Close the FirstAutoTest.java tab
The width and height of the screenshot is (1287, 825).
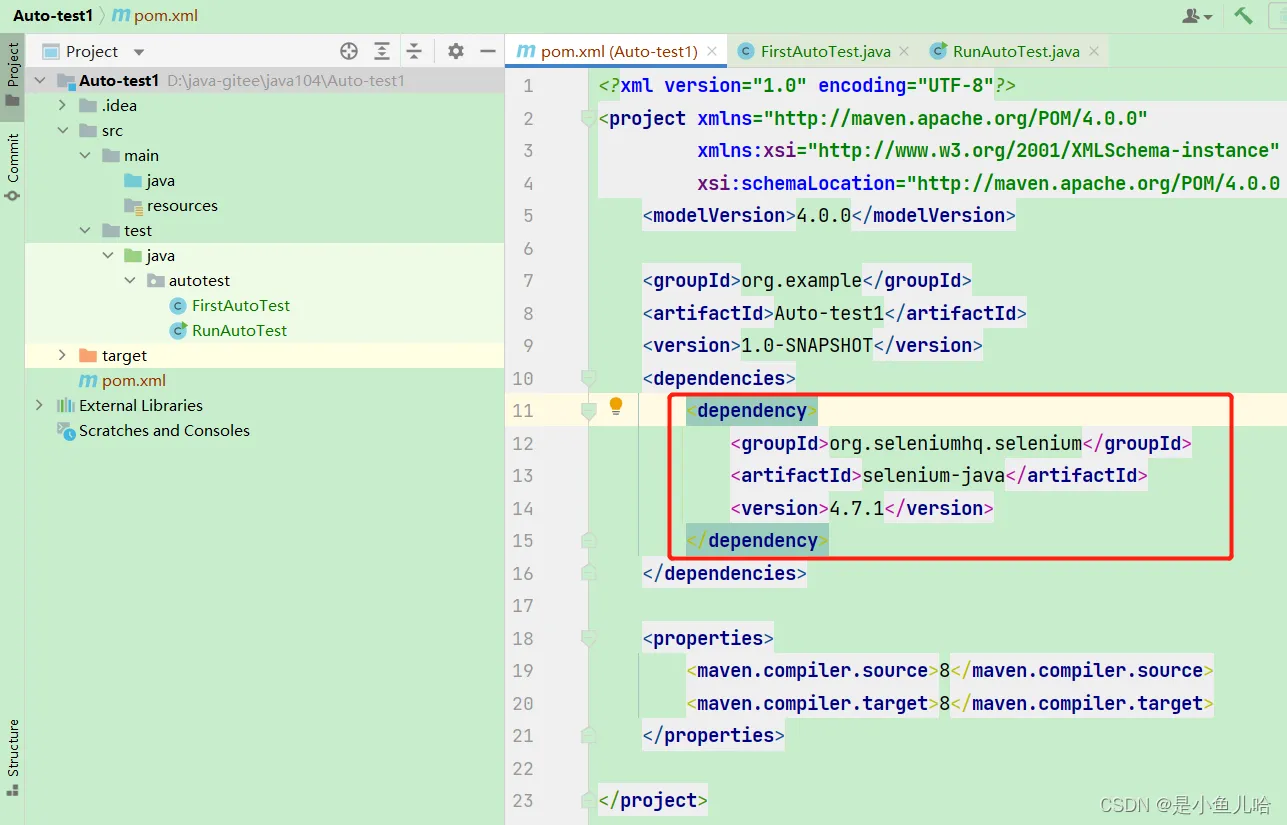(x=902, y=51)
